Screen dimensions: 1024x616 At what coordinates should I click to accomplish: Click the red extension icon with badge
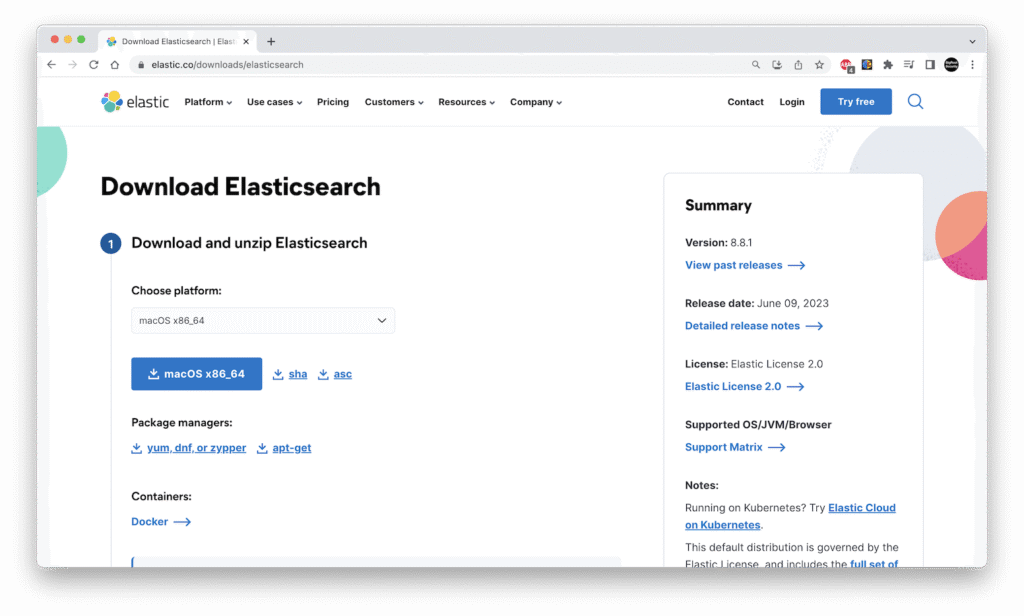click(846, 65)
